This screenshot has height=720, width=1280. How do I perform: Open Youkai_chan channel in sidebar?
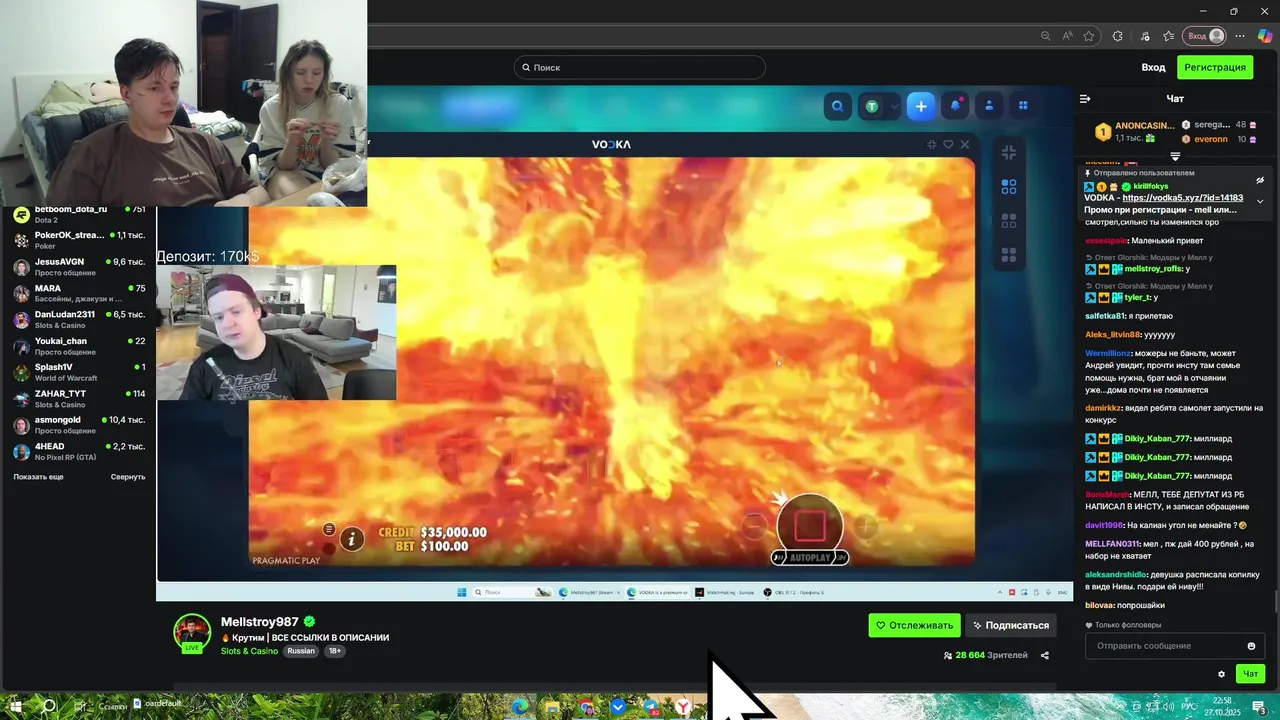[x=80, y=346]
